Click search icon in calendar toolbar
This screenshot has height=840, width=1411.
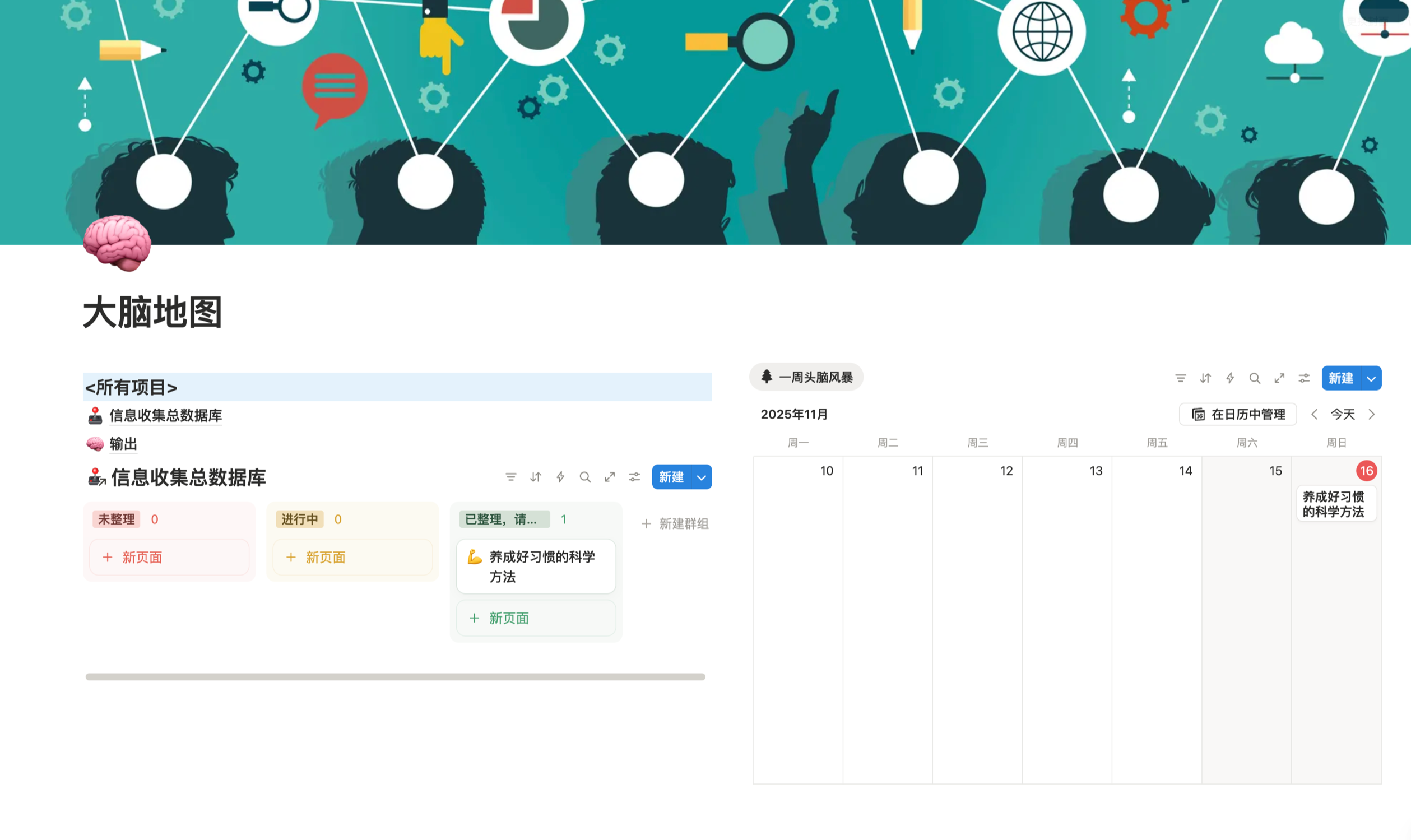(x=1254, y=378)
